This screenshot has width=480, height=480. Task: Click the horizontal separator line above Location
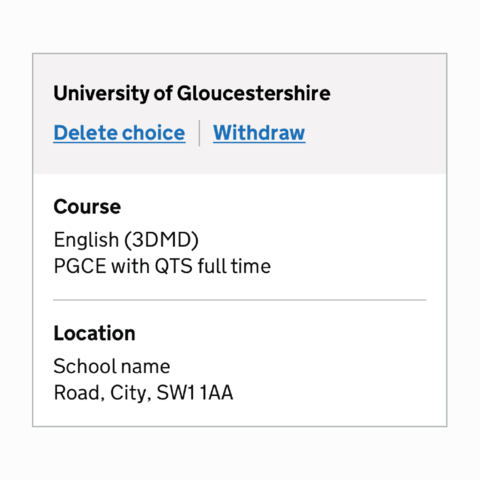click(x=240, y=300)
